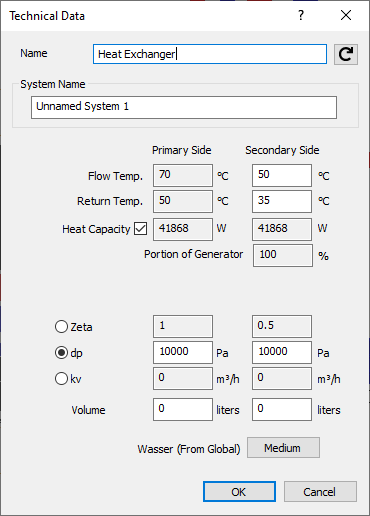Click secondary Volume field in liters
Viewport: 370px width, 516px height.
pyautogui.click(x=282, y=409)
